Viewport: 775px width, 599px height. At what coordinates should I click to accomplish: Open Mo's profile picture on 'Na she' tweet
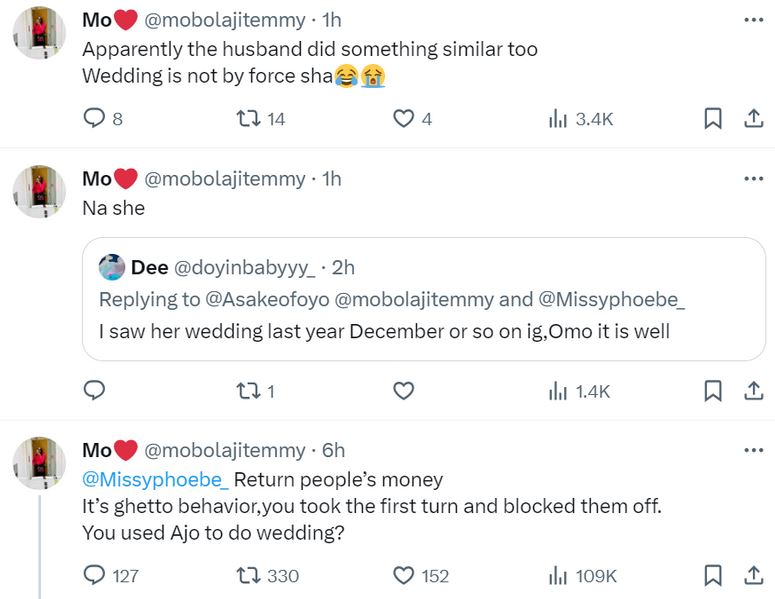coord(39,191)
